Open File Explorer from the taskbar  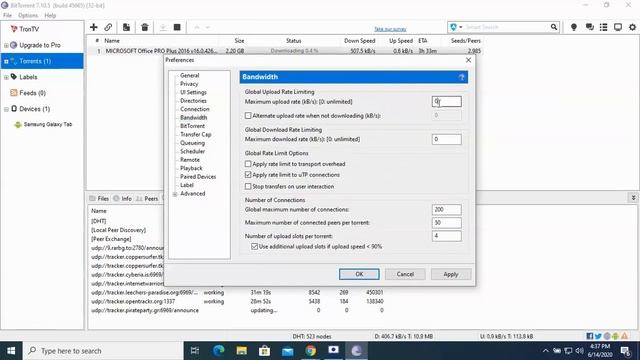(x=242, y=351)
